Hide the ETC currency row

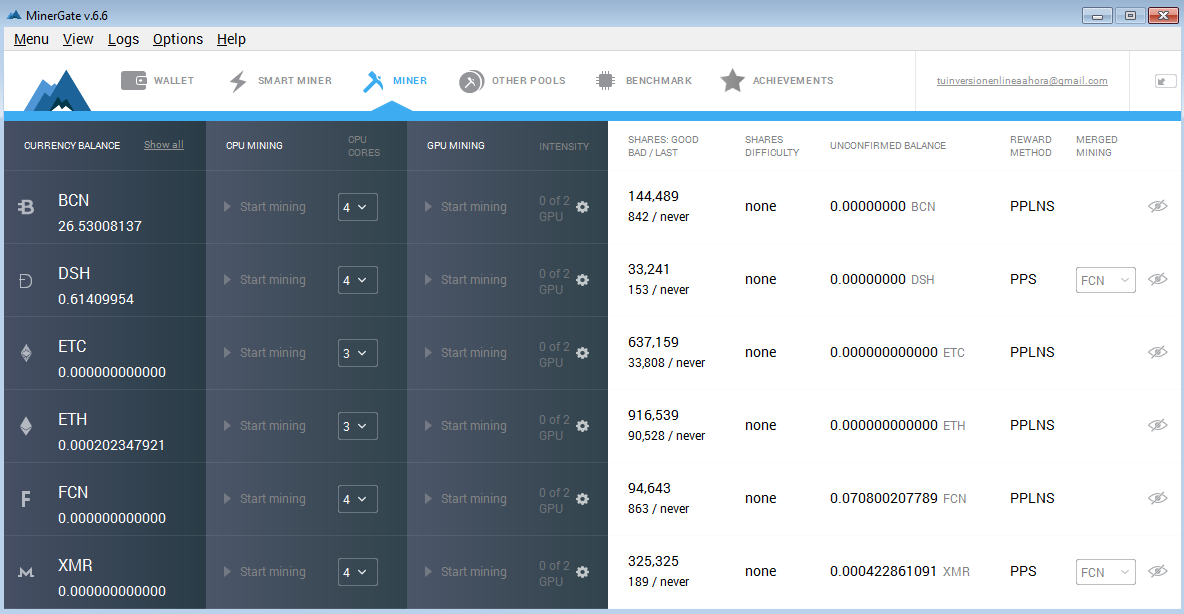pyautogui.click(x=1158, y=352)
